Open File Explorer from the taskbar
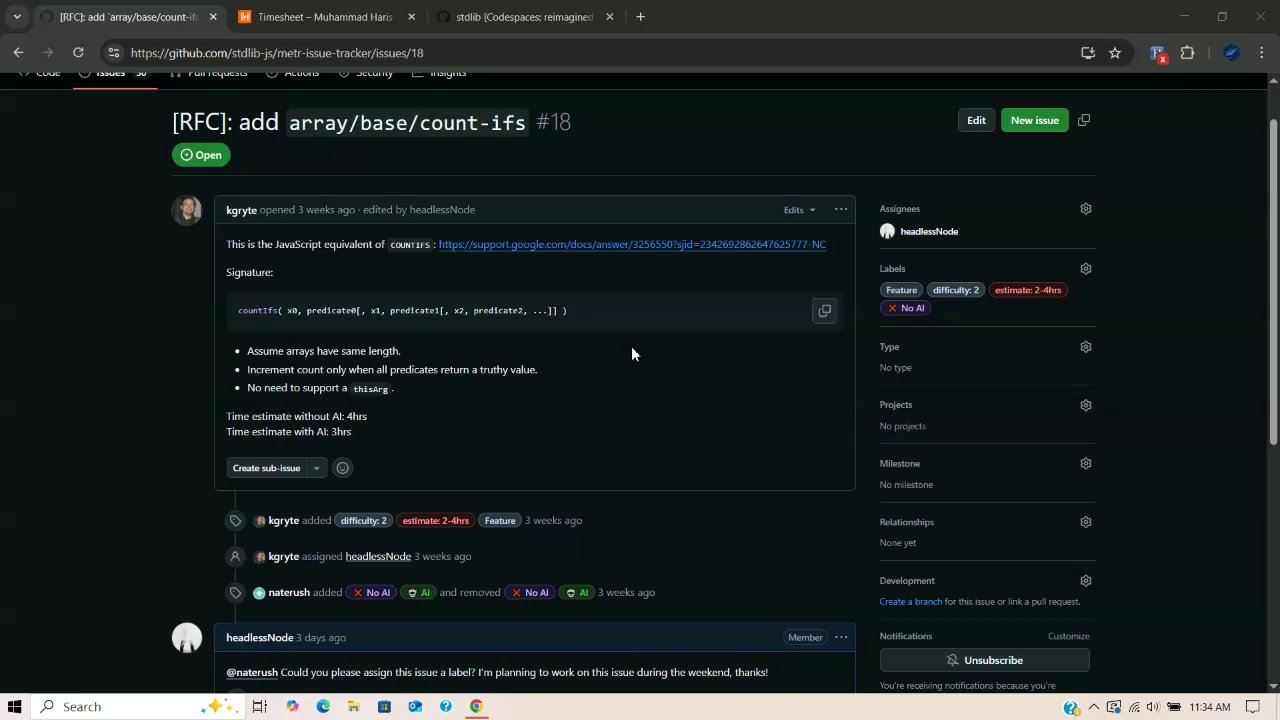Viewport: 1280px width, 720px height. [354, 707]
